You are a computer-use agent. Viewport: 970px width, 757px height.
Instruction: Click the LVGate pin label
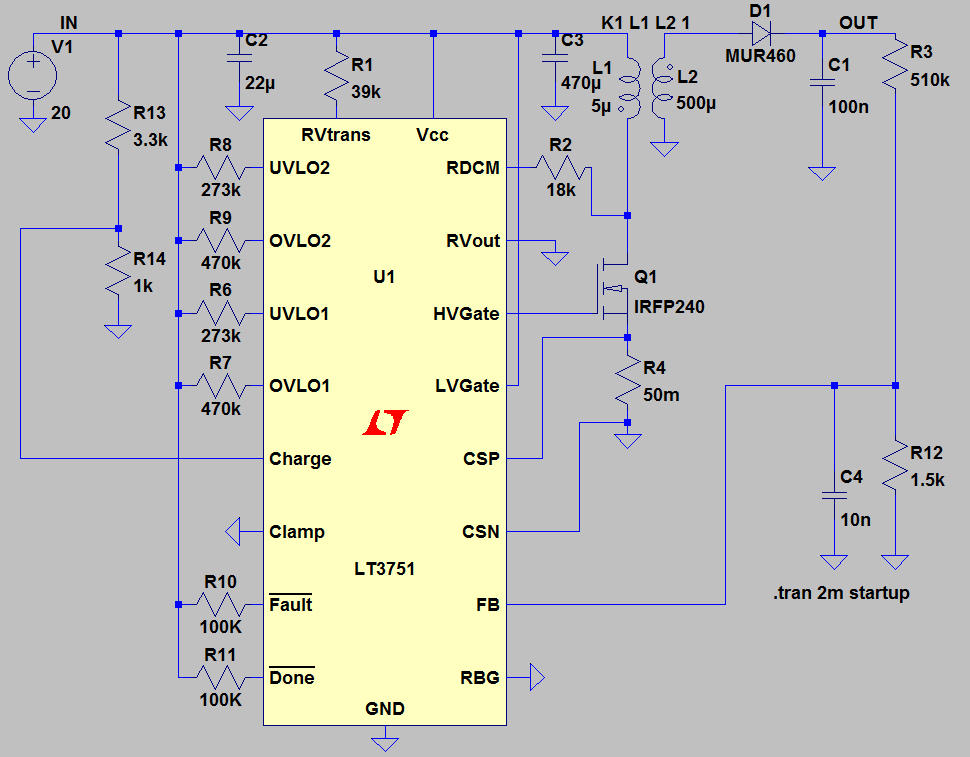tap(467, 386)
